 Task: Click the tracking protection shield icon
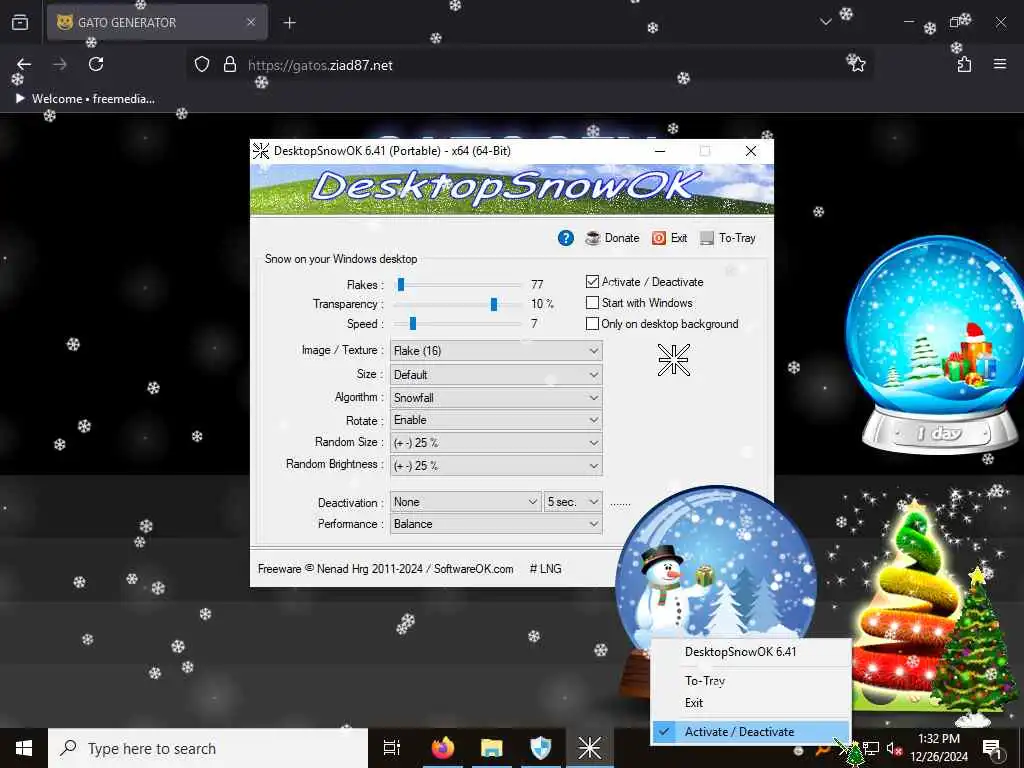pyautogui.click(x=202, y=64)
